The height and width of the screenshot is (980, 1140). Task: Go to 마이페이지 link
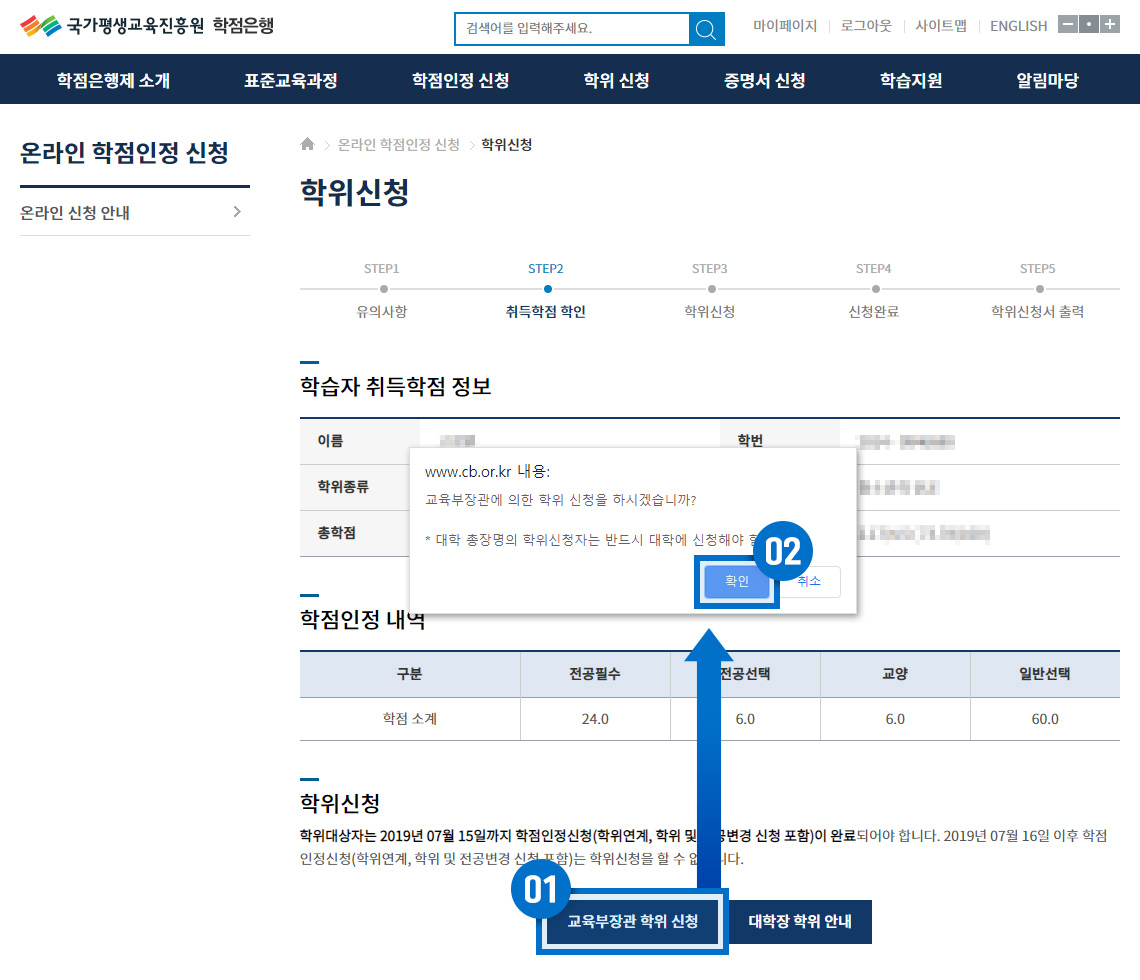(785, 26)
